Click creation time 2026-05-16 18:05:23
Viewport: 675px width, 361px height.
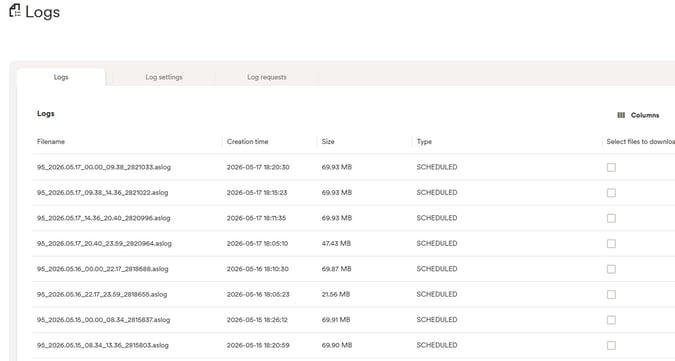[258, 294]
